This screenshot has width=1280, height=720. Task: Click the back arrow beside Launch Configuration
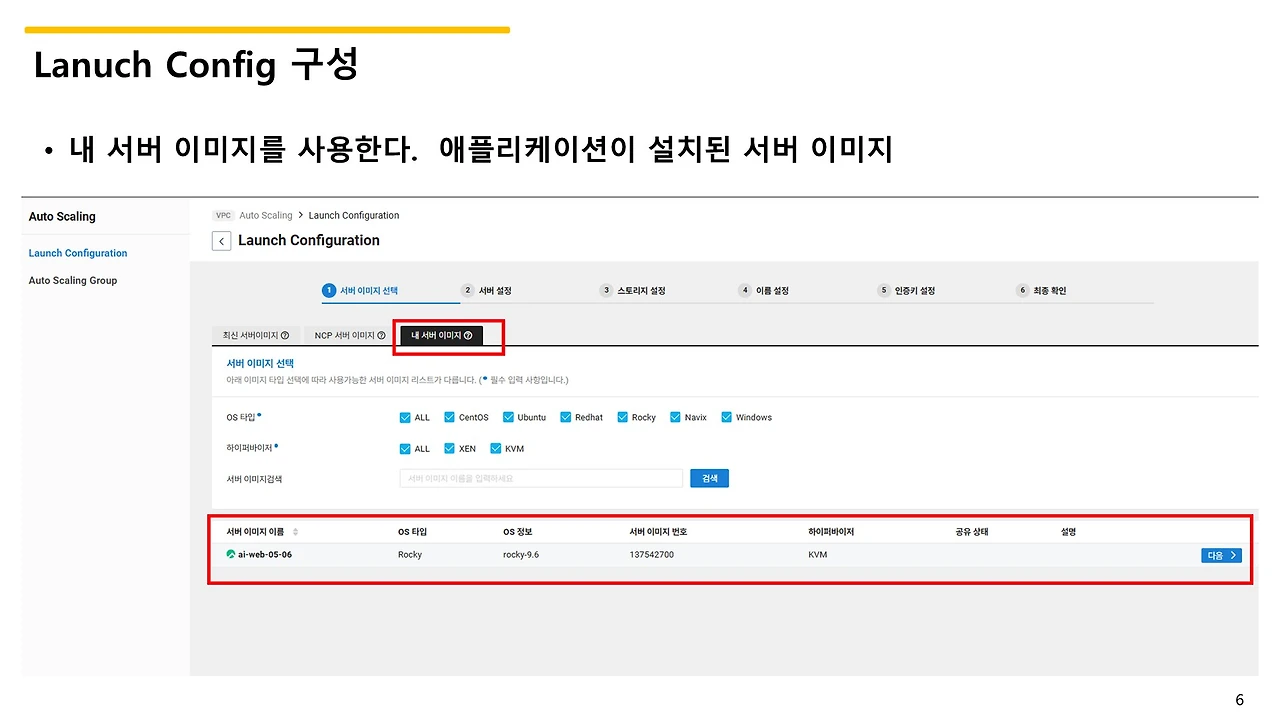click(x=221, y=241)
